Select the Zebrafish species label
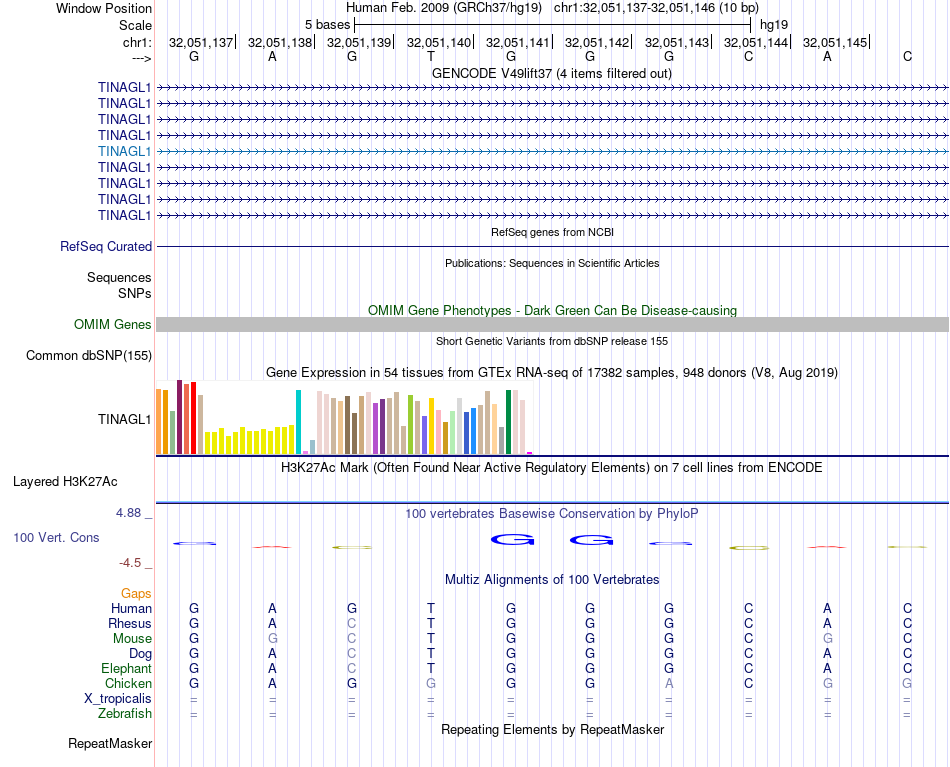 [125, 714]
